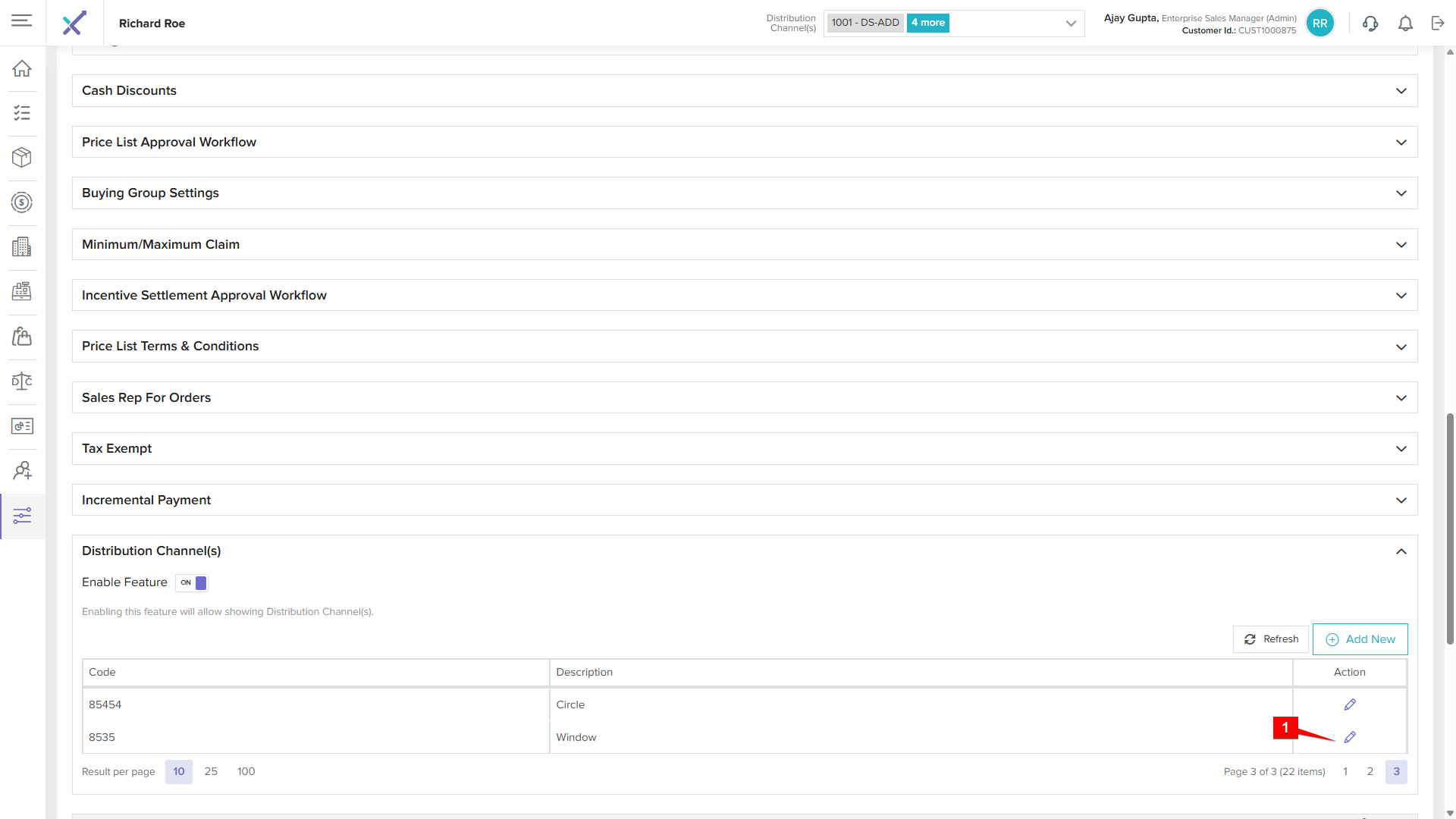Open the hamburger menu
The image size is (1456, 819).
22,20
